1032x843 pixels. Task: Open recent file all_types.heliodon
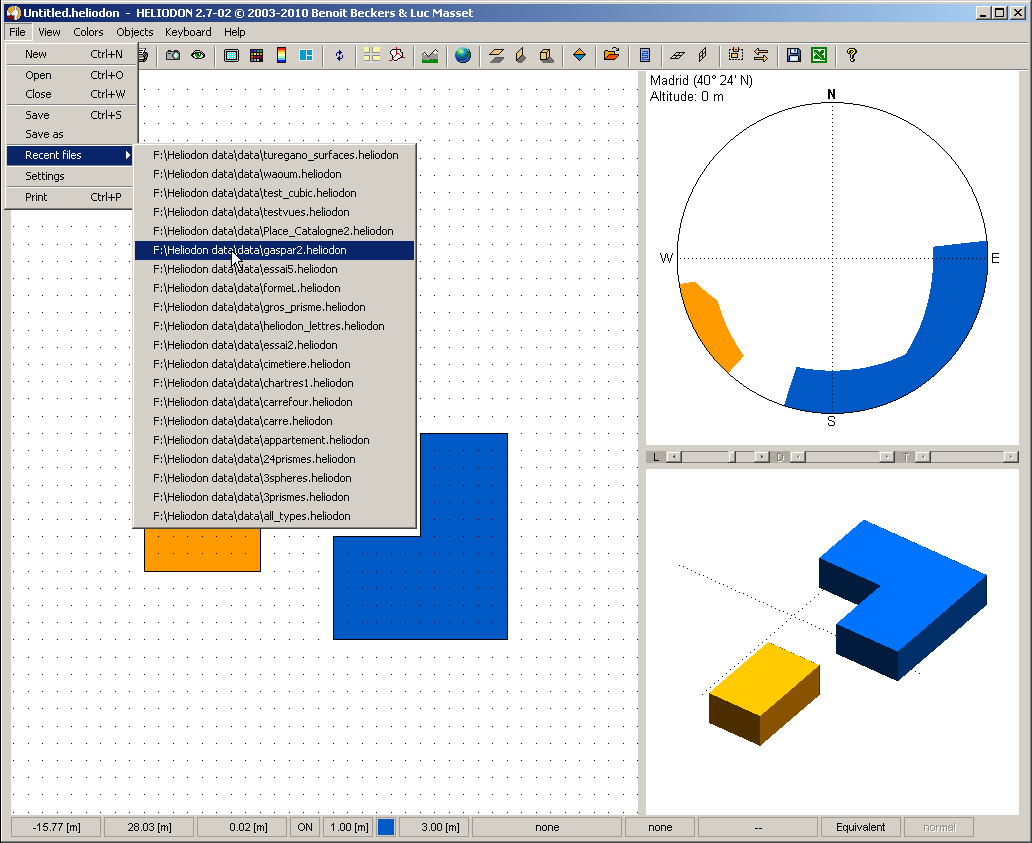[x=274, y=517]
